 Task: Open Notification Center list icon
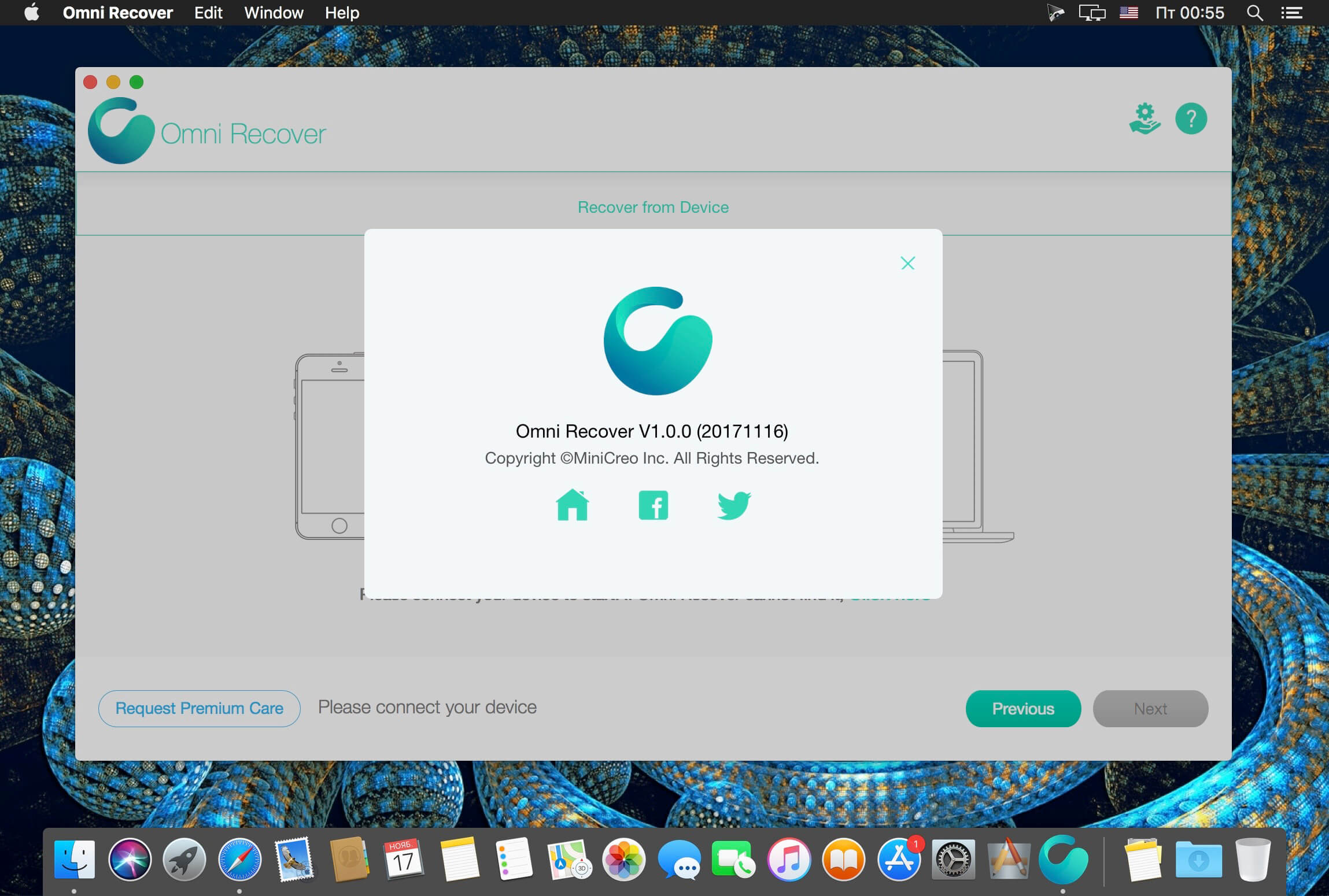coord(1291,13)
